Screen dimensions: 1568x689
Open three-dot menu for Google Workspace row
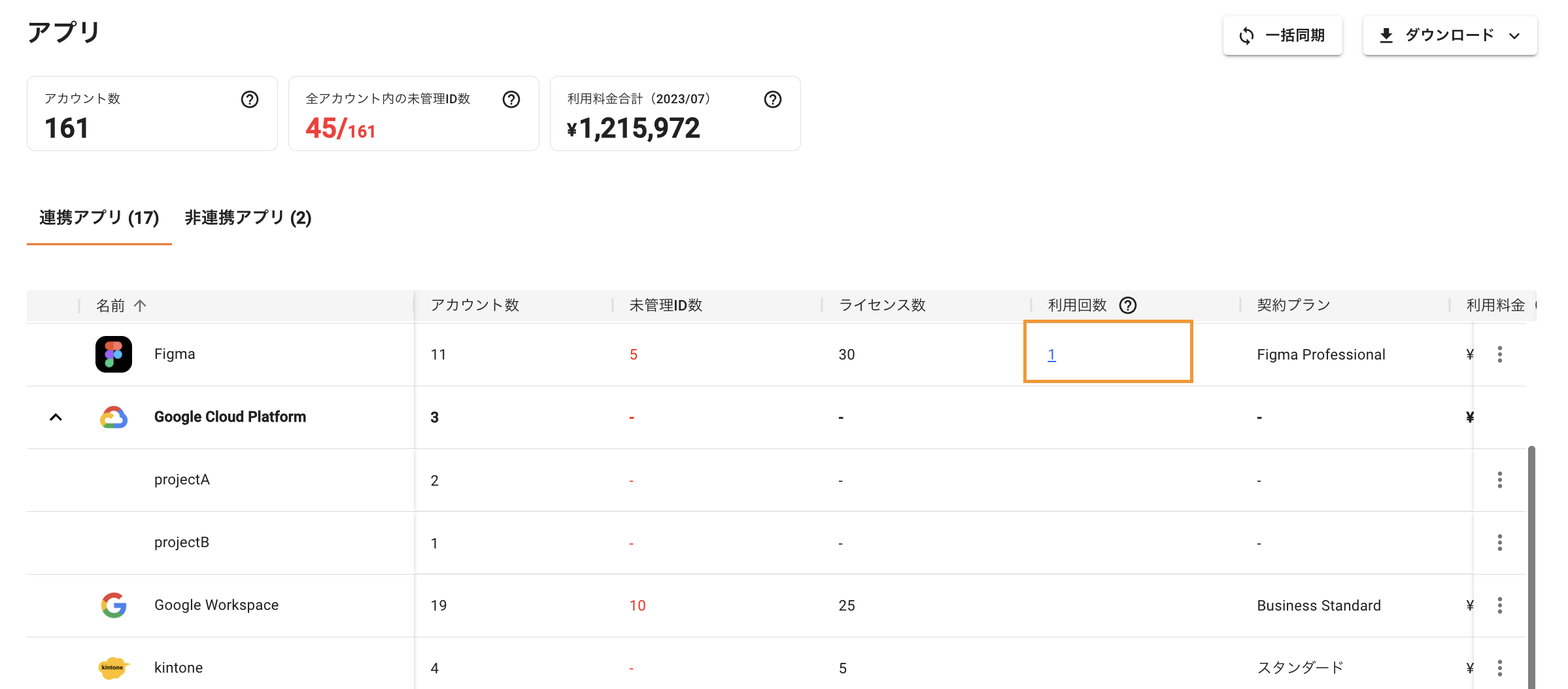click(x=1499, y=605)
